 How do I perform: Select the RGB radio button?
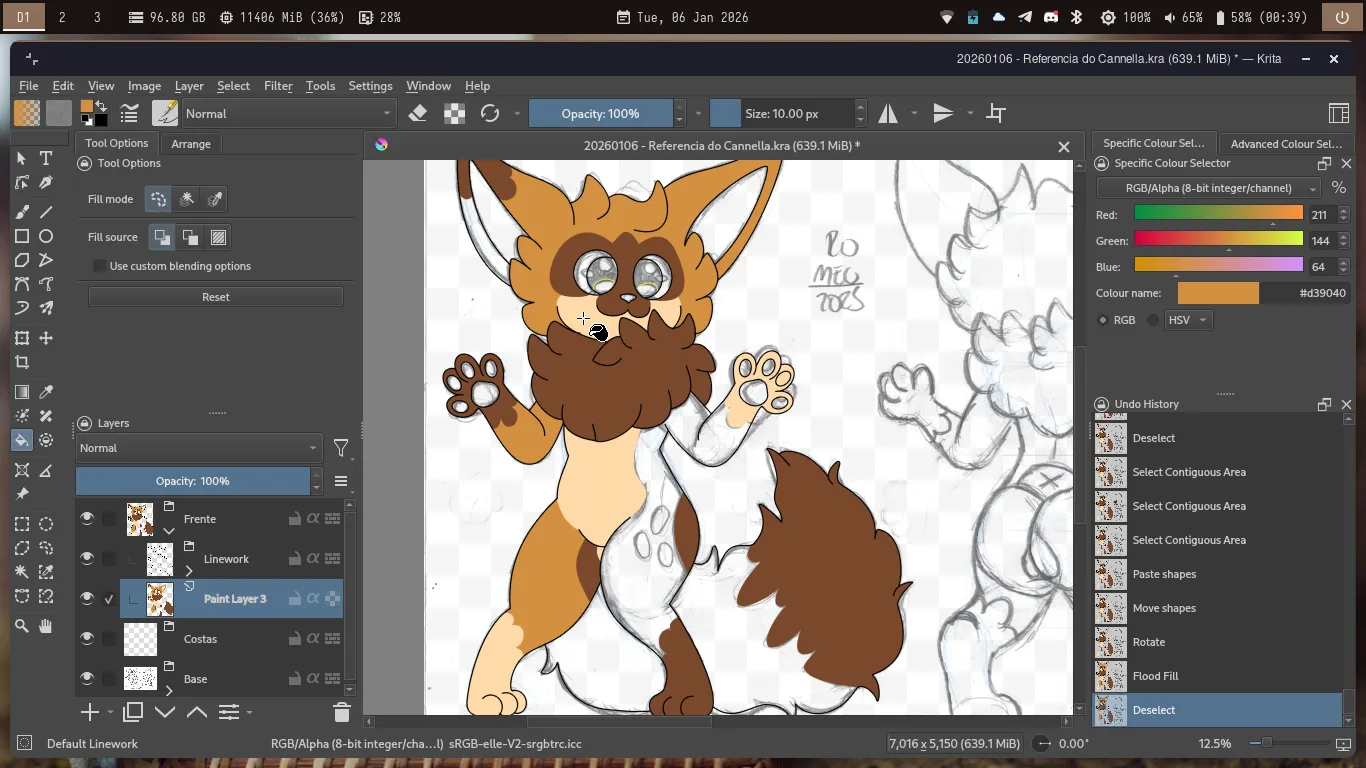[1103, 320]
